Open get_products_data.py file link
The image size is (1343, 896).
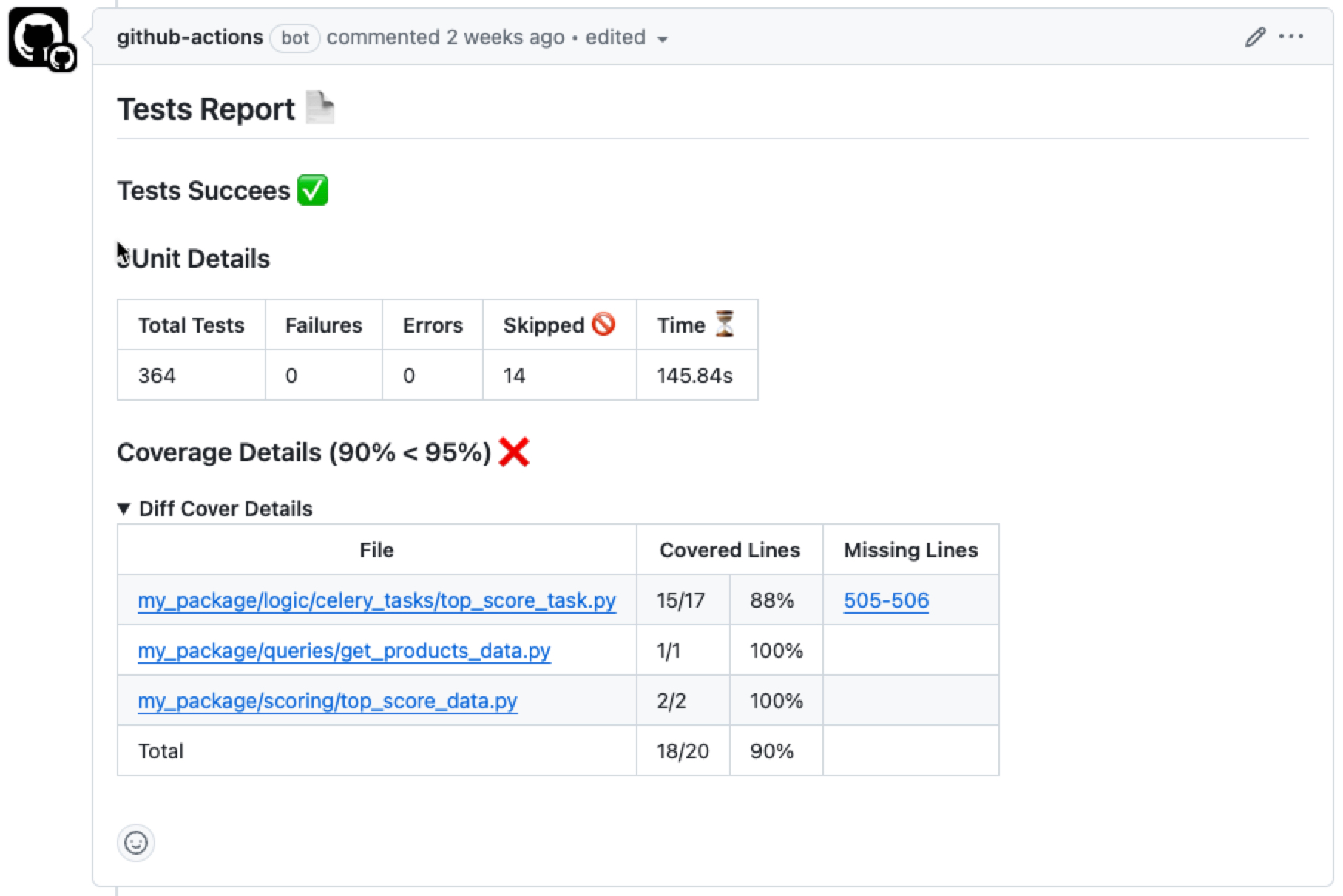pyautogui.click(x=344, y=651)
